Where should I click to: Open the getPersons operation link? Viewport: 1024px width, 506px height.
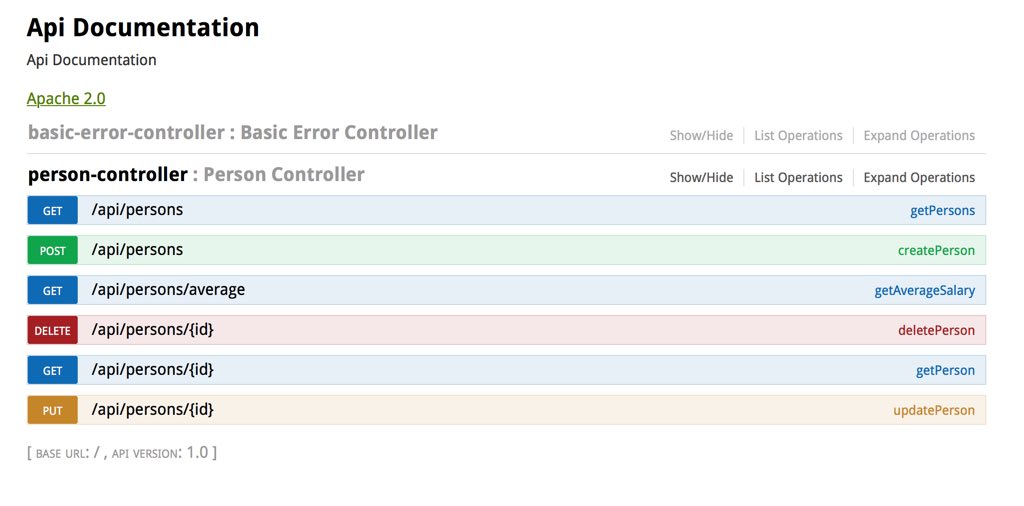942,211
